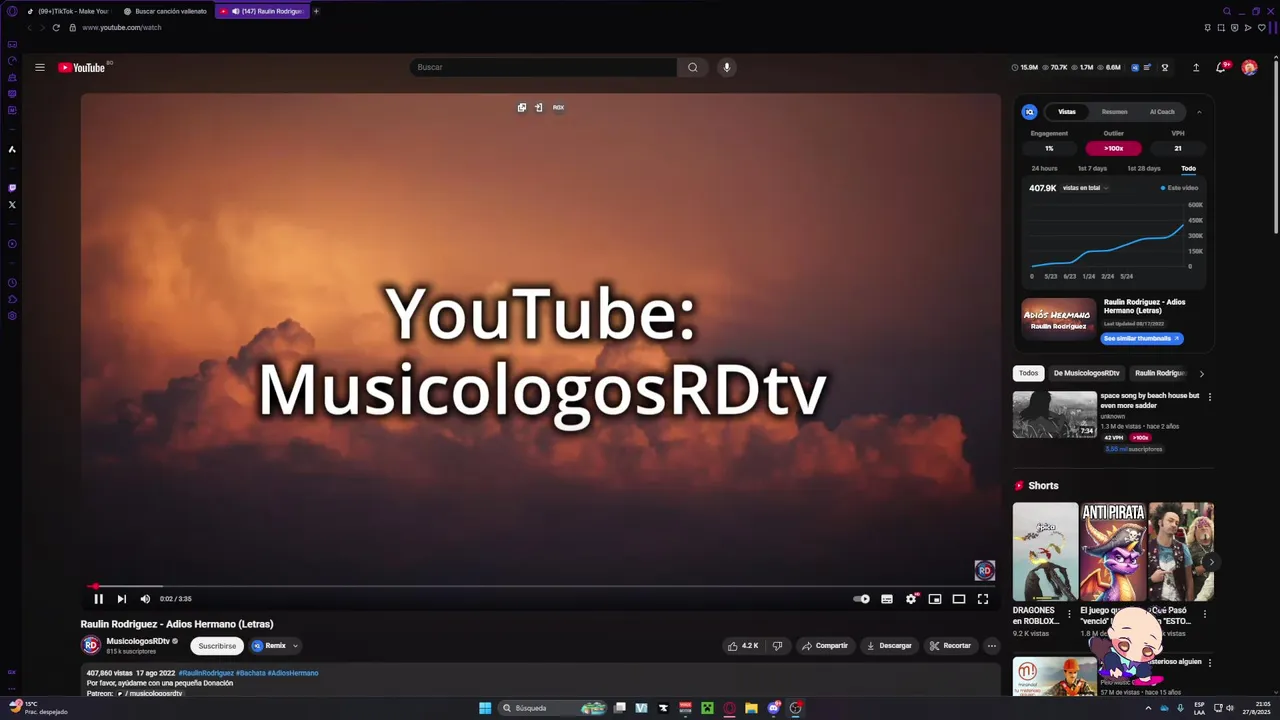Start voice search with the microphone
The width and height of the screenshot is (1280, 720).
[727, 67]
